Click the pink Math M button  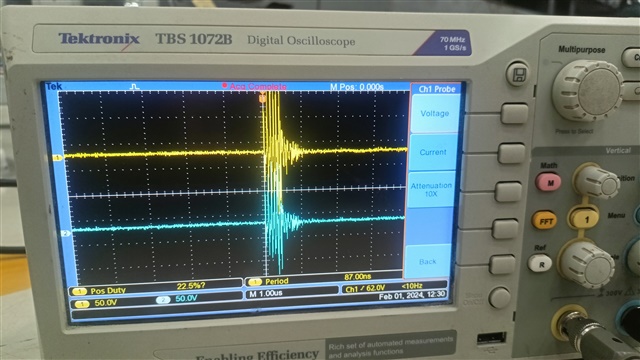click(x=549, y=182)
